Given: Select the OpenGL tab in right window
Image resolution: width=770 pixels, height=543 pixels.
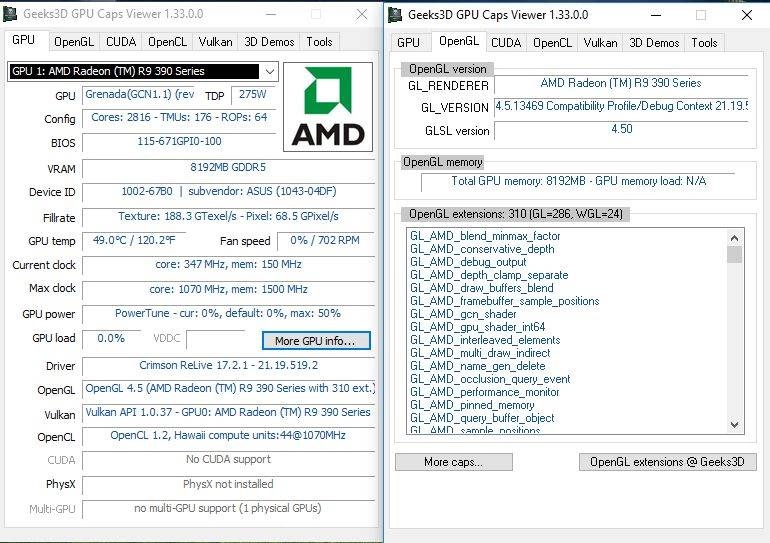Looking at the screenshot, I should 459,41.
